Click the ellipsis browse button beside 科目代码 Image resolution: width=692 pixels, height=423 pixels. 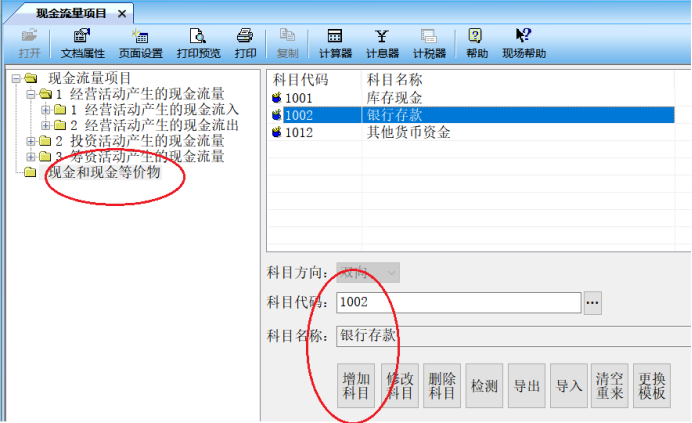(x=593, y=302)
